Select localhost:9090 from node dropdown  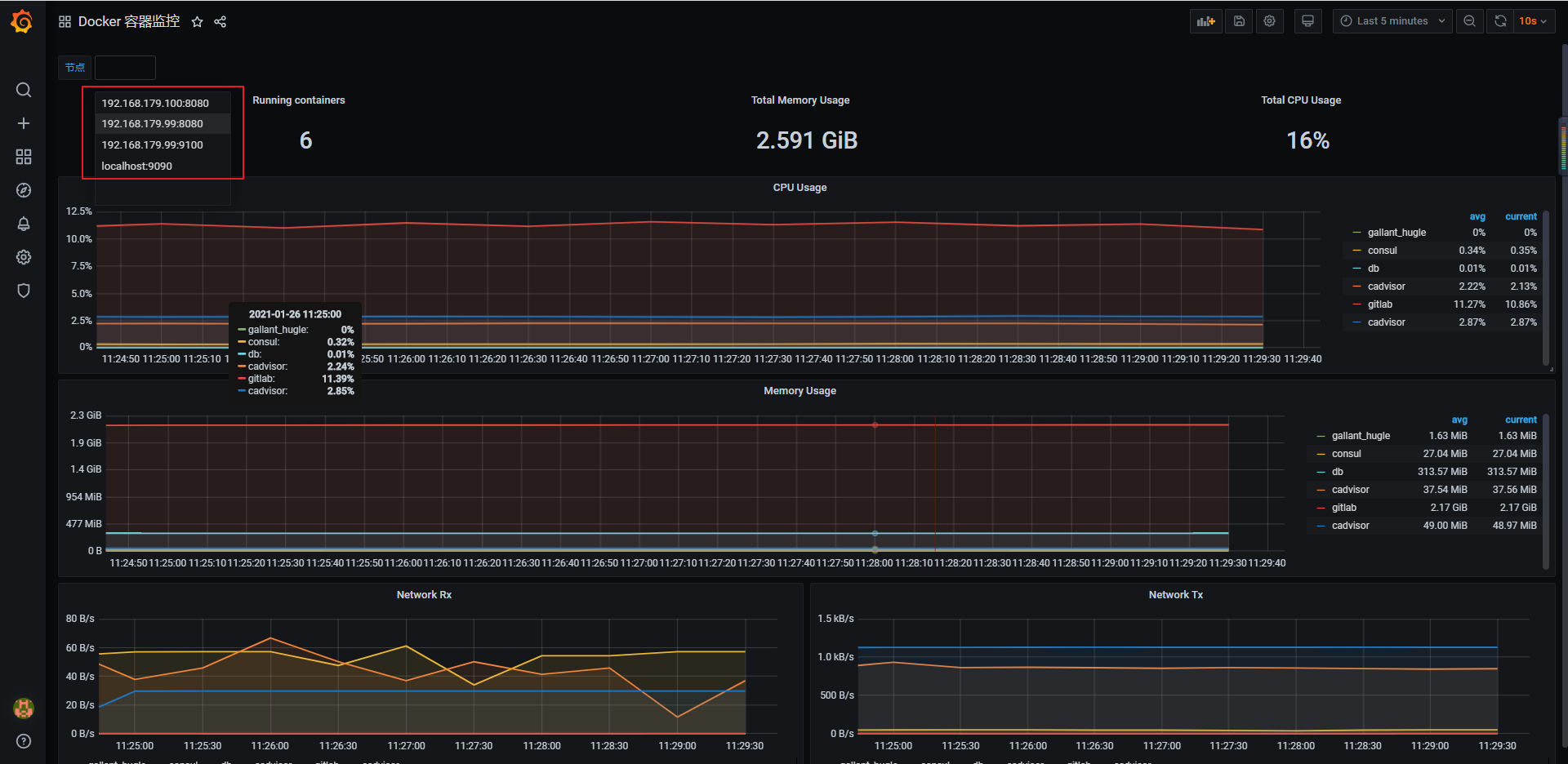point(136,166)
